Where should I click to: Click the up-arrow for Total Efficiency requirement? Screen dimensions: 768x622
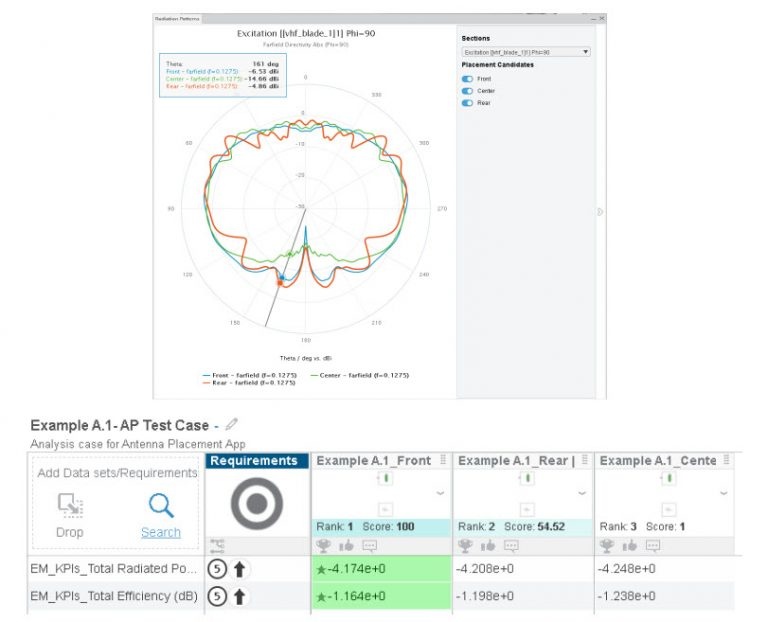[x=239, y=596]
